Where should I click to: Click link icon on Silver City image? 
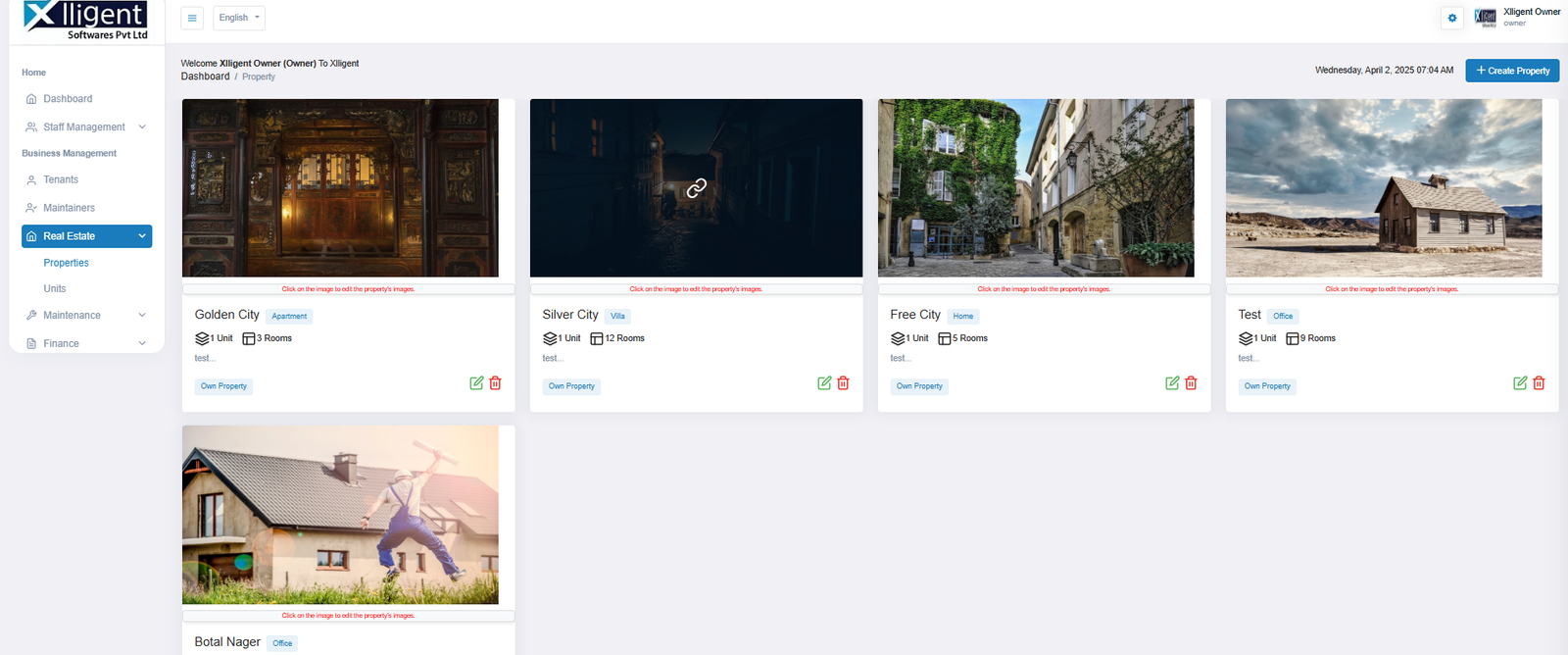point(697,188)
